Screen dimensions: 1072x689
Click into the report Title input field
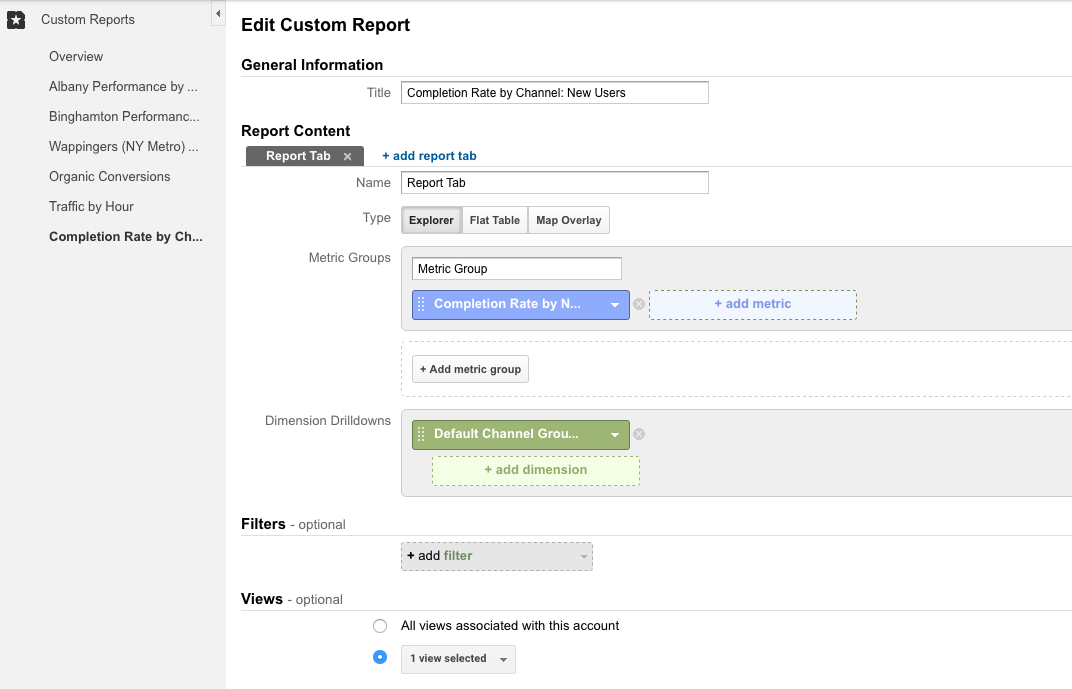[x=554, y=93]
